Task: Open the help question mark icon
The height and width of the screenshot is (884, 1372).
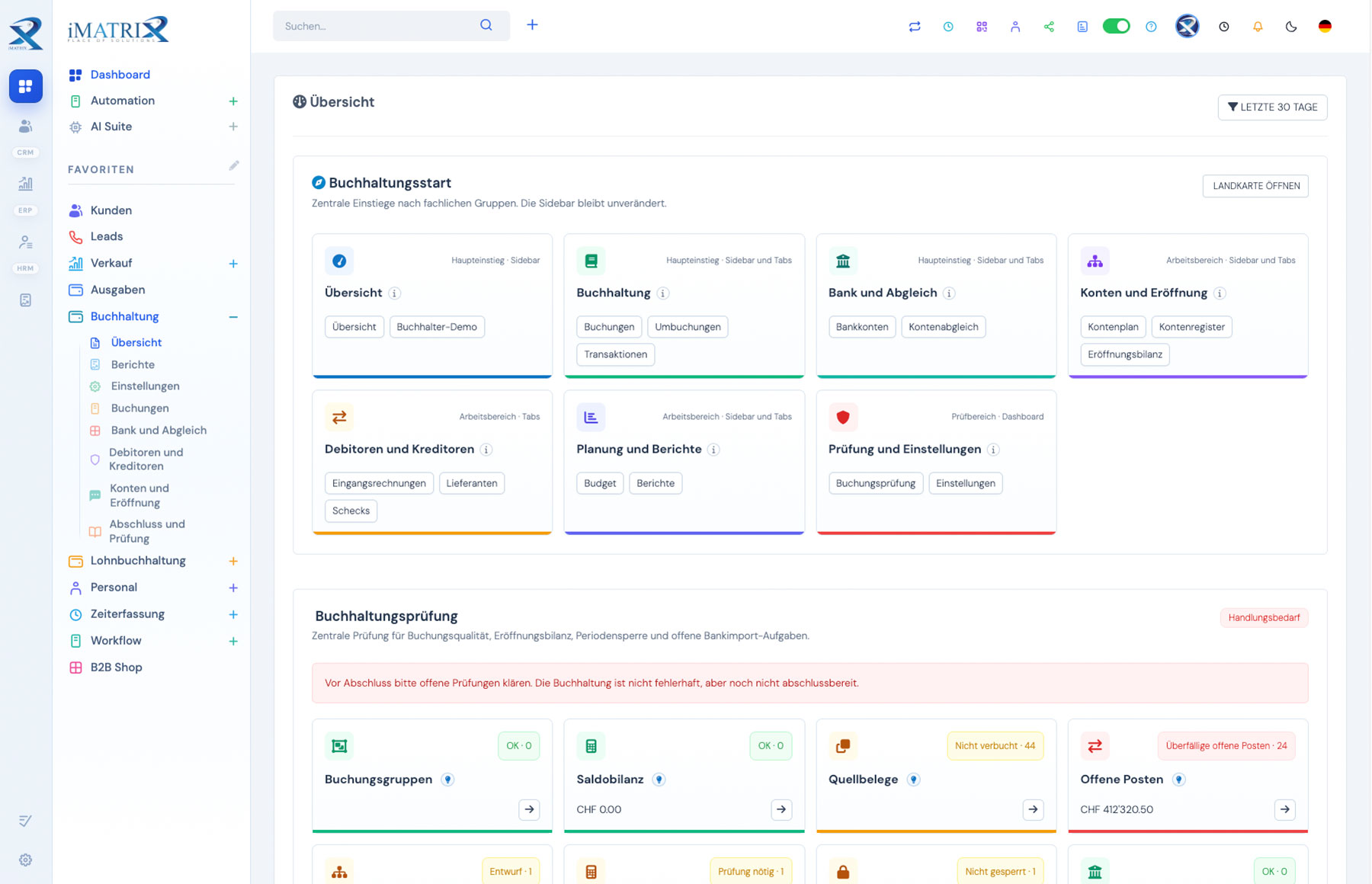Action: (x=1151, y=27)
